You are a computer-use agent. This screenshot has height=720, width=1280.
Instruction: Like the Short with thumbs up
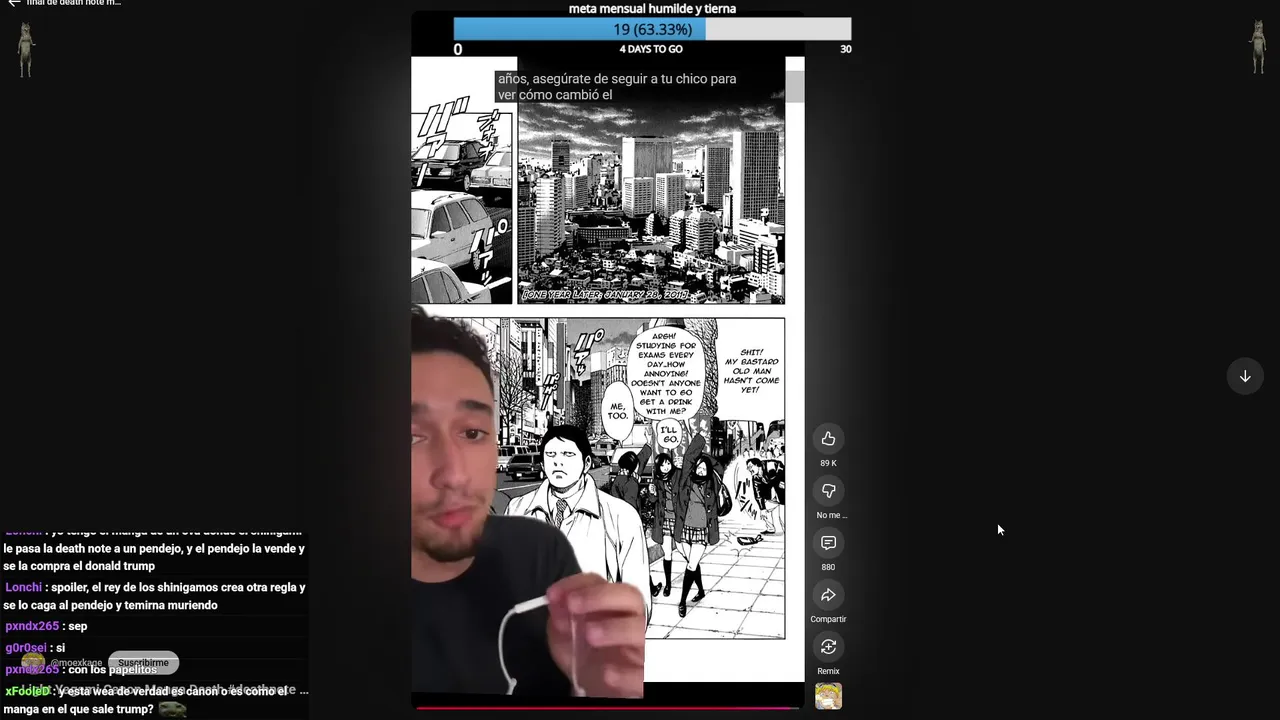(x=828, y=439)
